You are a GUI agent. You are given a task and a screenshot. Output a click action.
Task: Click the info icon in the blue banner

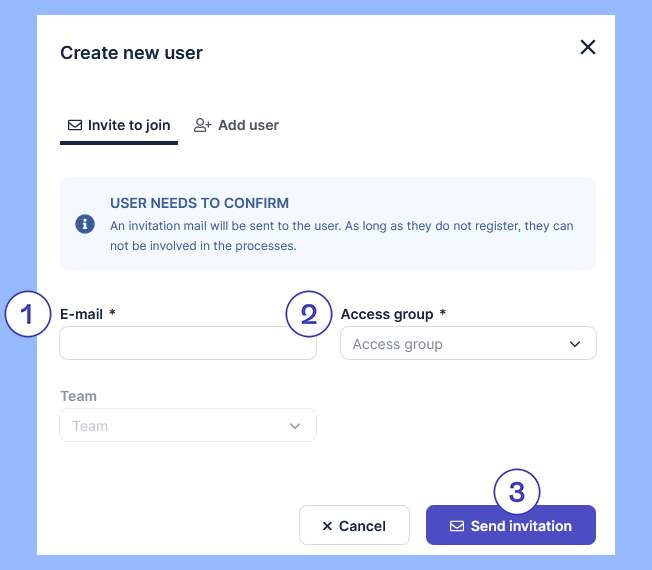tap(85, 224)
